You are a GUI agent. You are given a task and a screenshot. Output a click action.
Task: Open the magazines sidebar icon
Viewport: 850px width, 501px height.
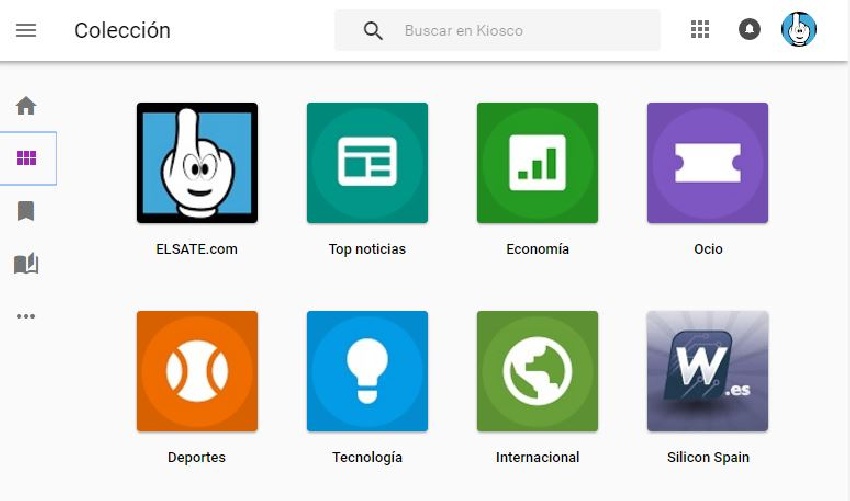(x=26, y=264)
